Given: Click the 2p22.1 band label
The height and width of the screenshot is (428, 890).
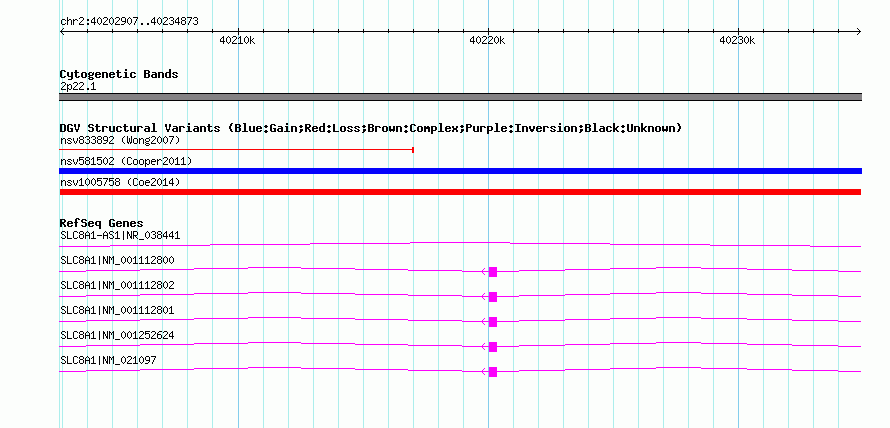Looking at the screenshot, I should point(78,87).
